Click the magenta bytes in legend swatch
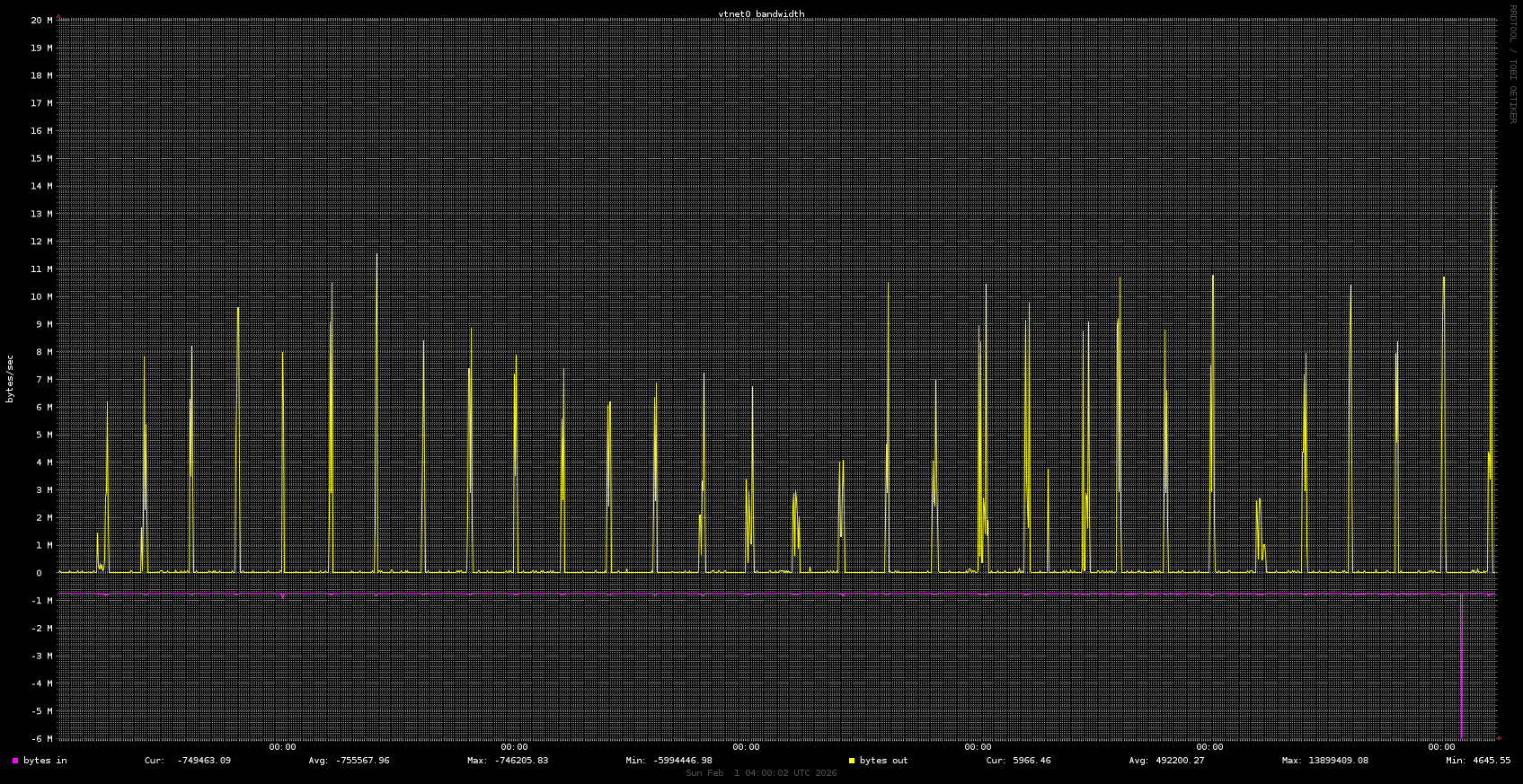This screenshot has width=1523, height=784. [x=15, y=761]
